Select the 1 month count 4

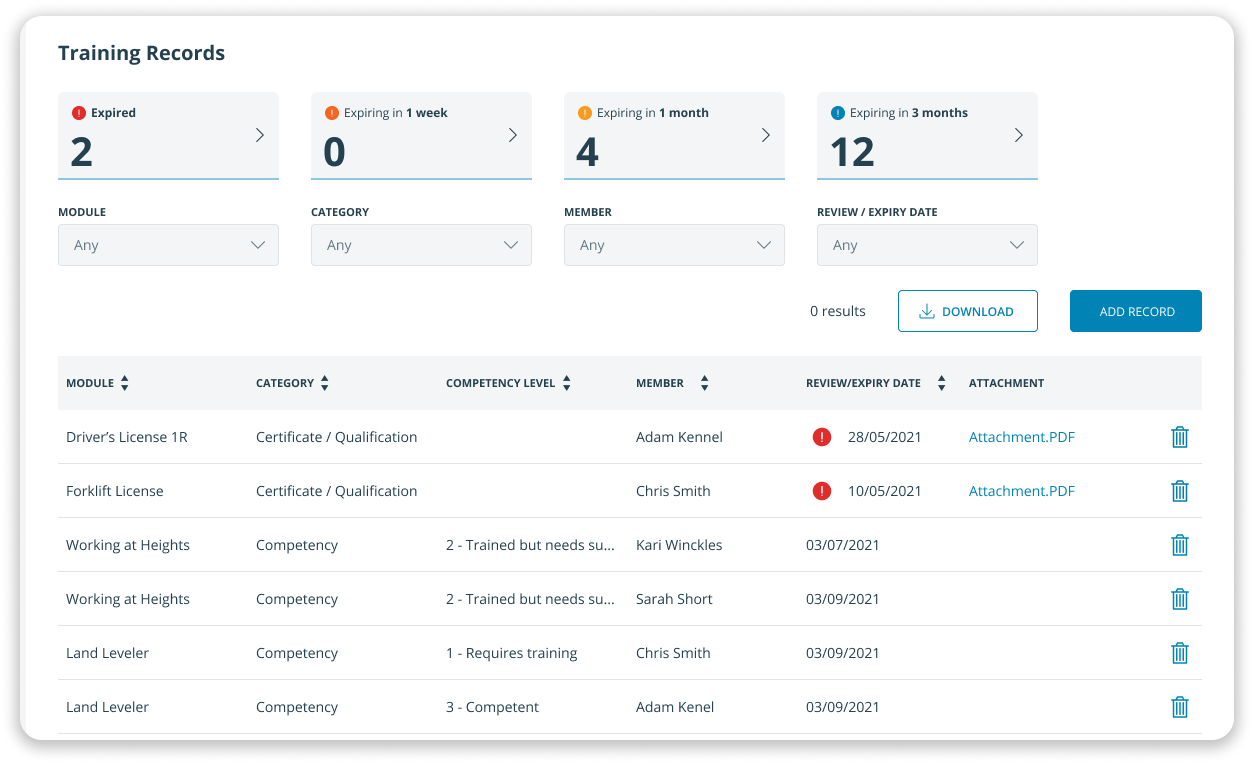click(x=588, y=152)
